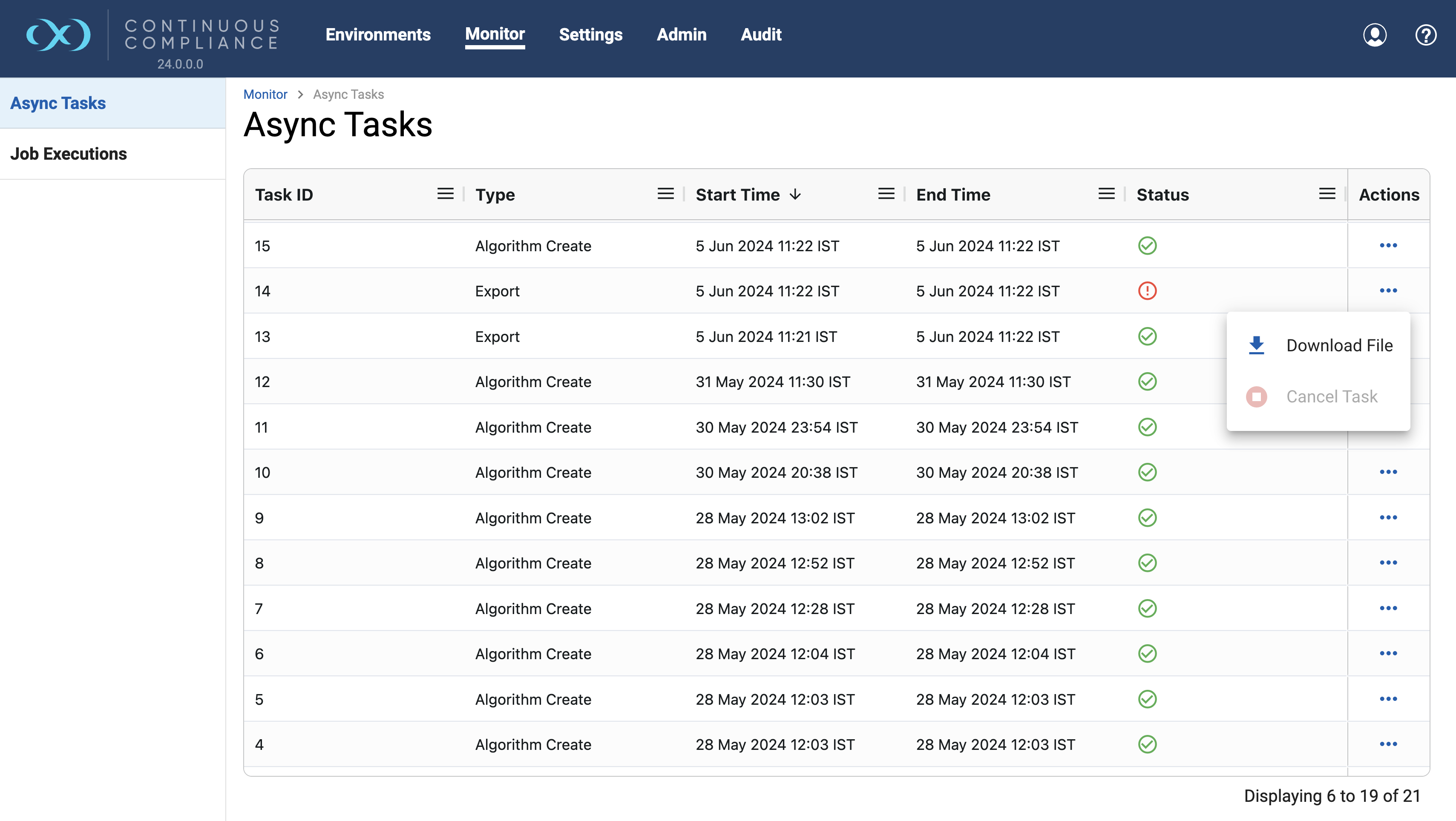
Task: Open the Task ID column menu
Action: pos(446,194)
